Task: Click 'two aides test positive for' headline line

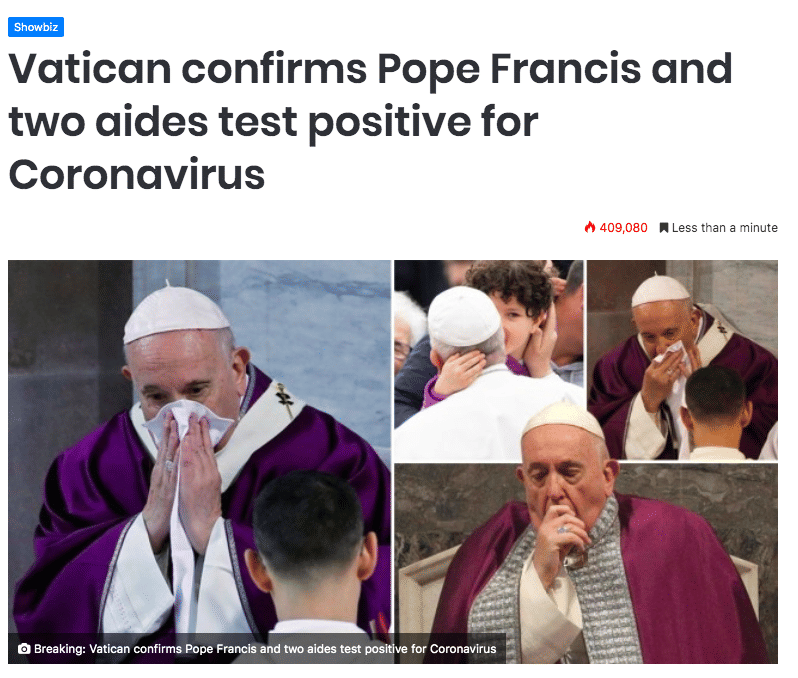Action: click(273, 123)
